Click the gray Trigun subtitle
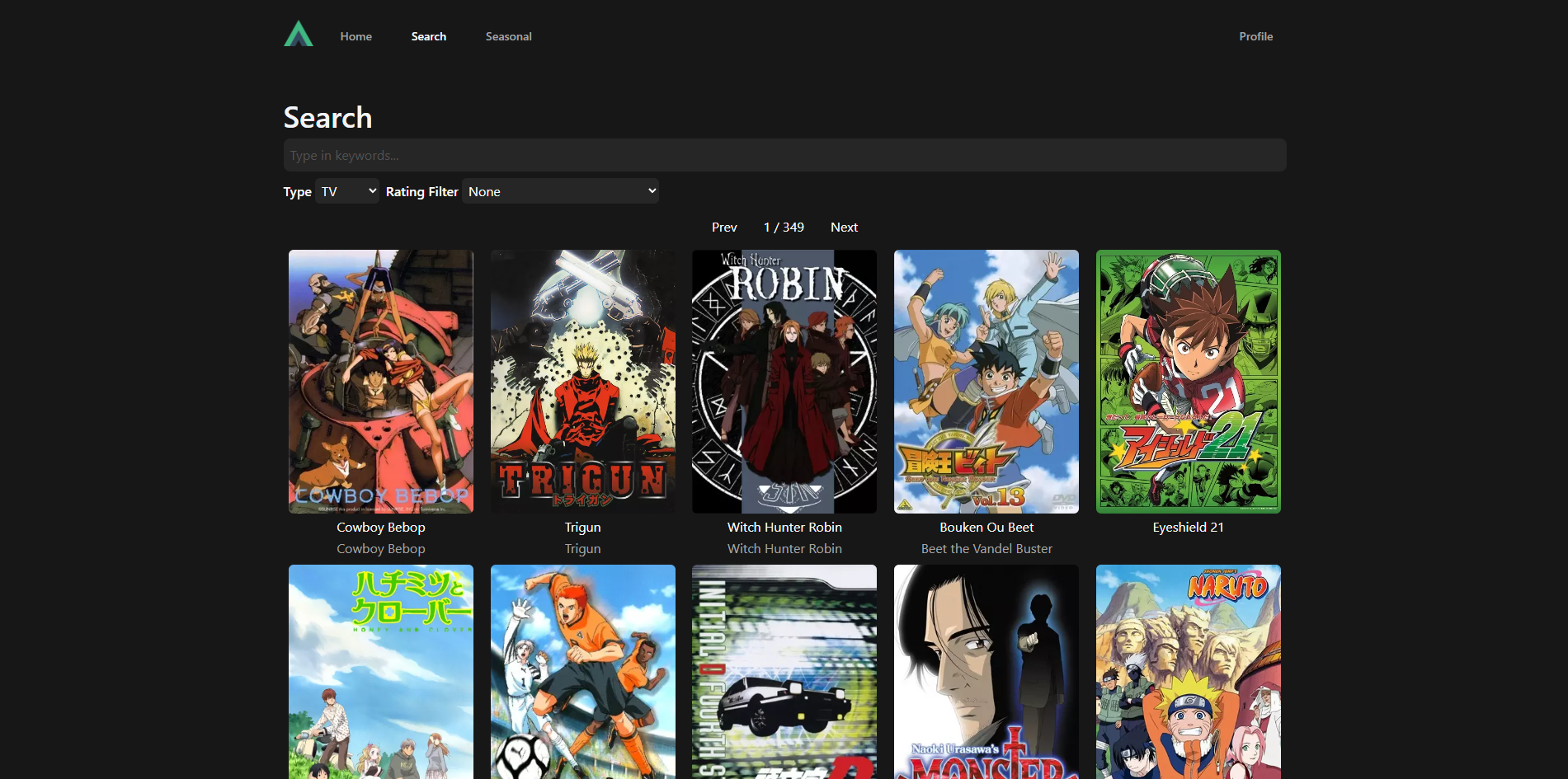 (x=582, y=549)
